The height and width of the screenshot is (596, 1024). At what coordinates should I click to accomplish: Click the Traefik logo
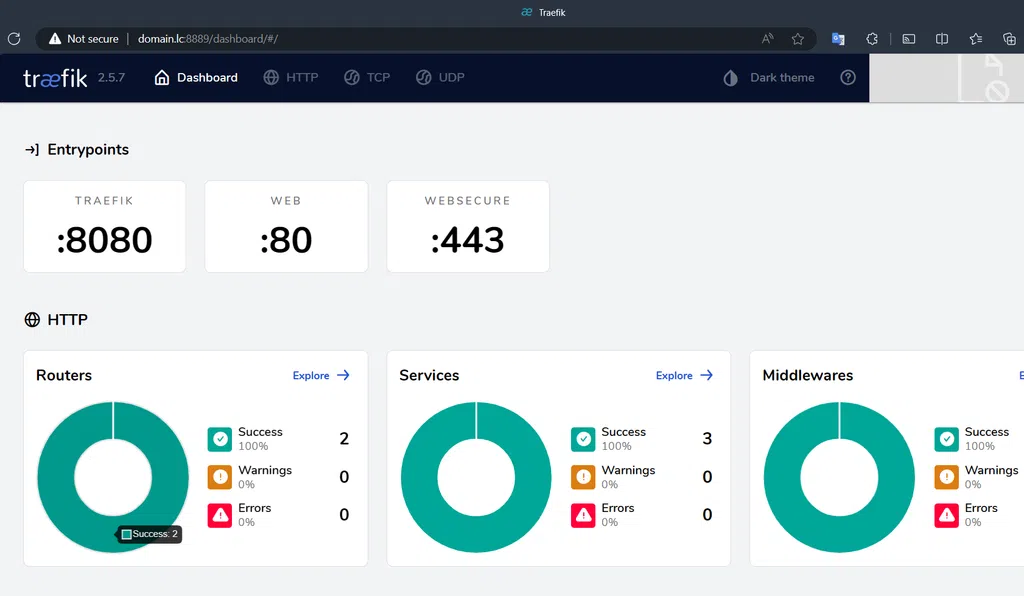[x=55, y=78]
